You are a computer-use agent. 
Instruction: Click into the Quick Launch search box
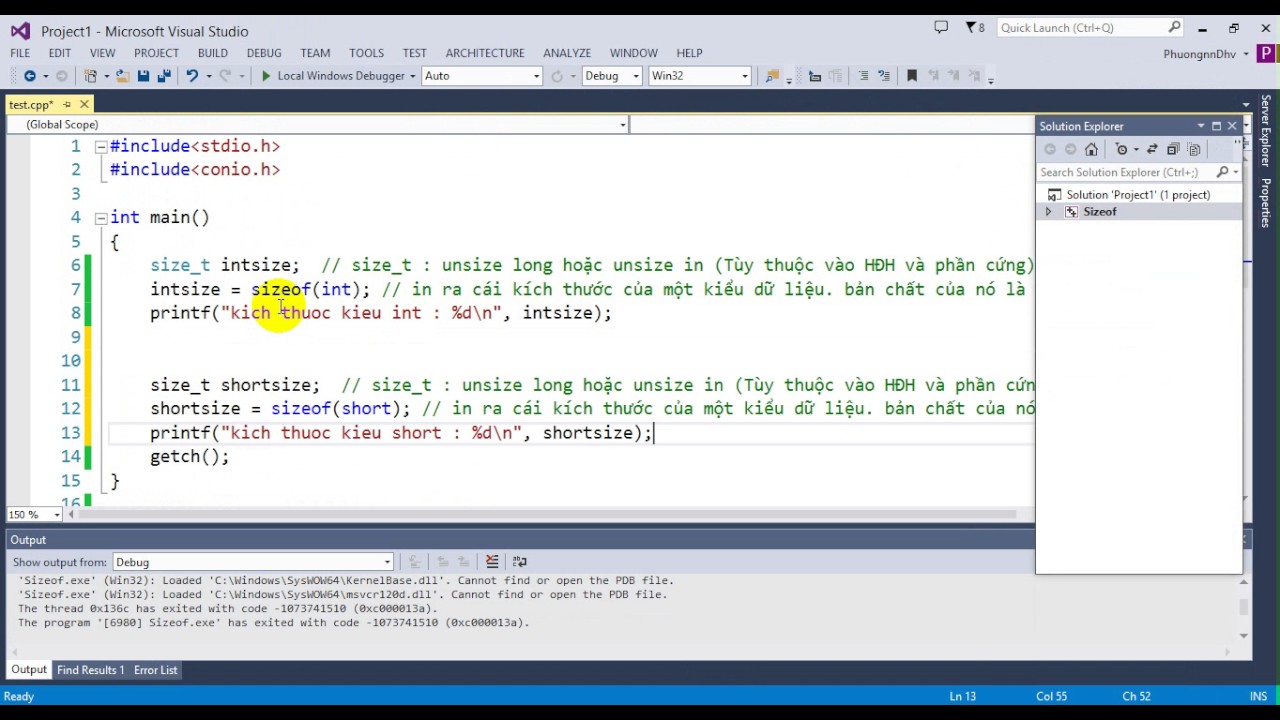tap(1081, 28)
